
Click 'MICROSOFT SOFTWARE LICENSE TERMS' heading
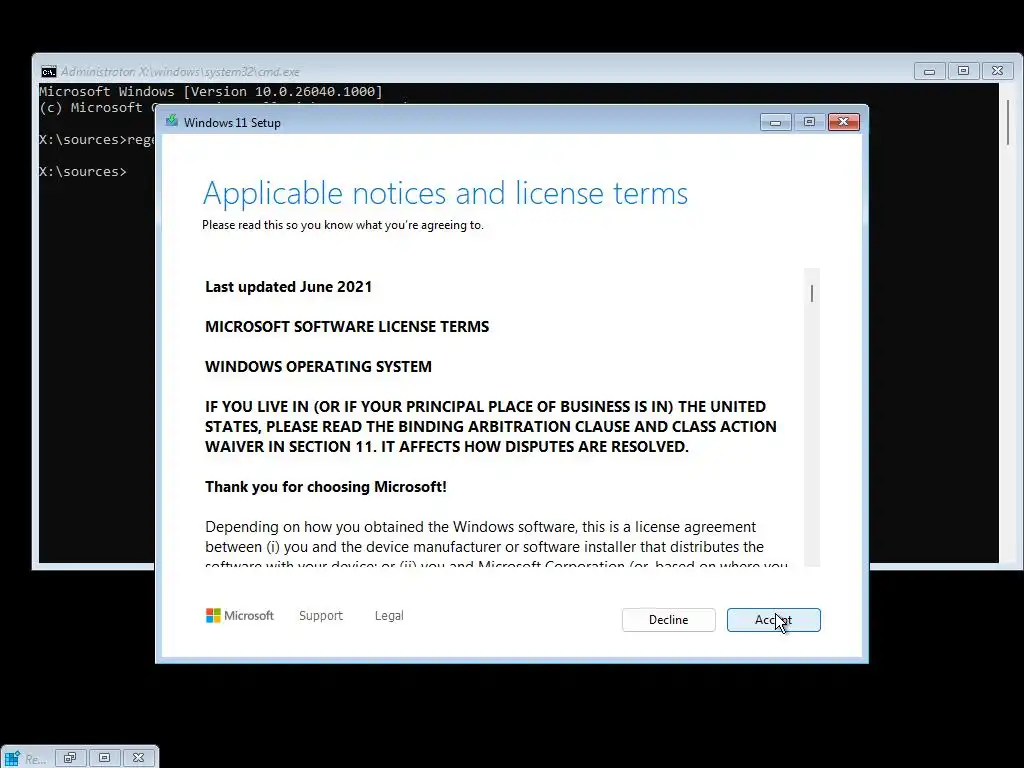(347, 327)
